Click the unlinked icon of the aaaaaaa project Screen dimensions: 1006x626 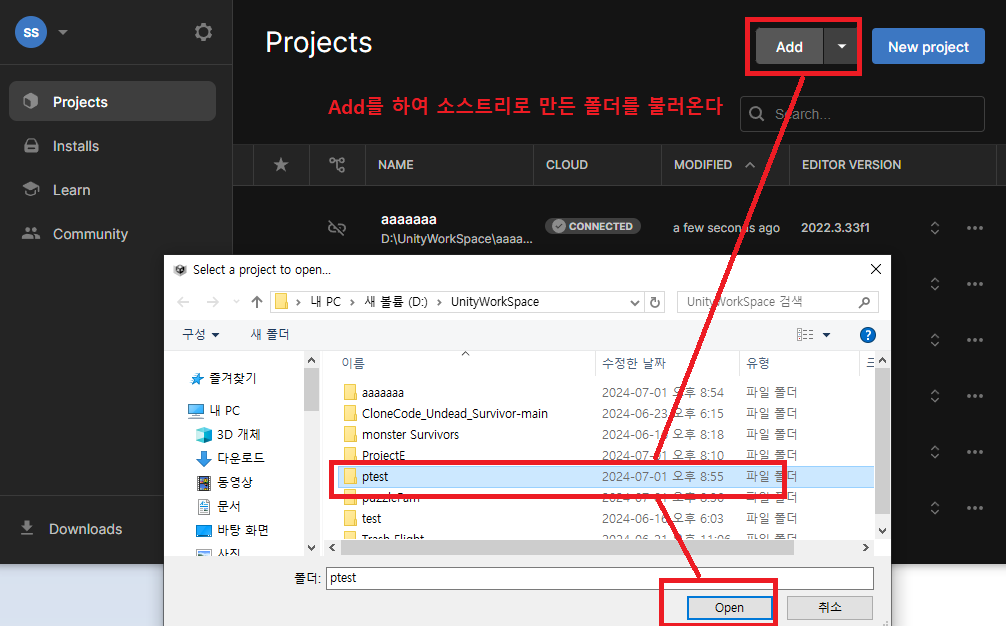coord(337,228)
